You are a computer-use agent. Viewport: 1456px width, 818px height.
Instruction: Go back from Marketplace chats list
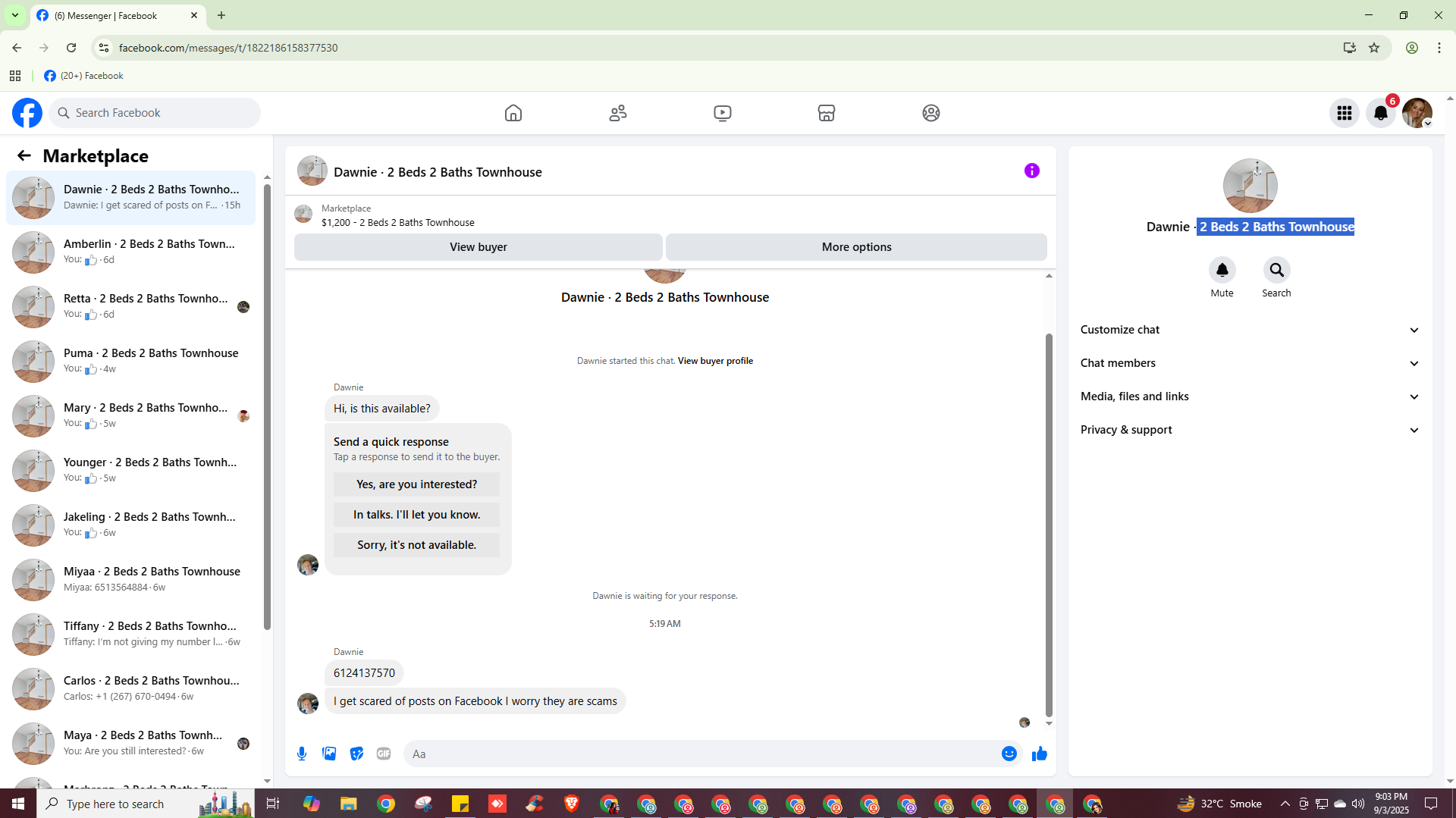tap(24, 155)
